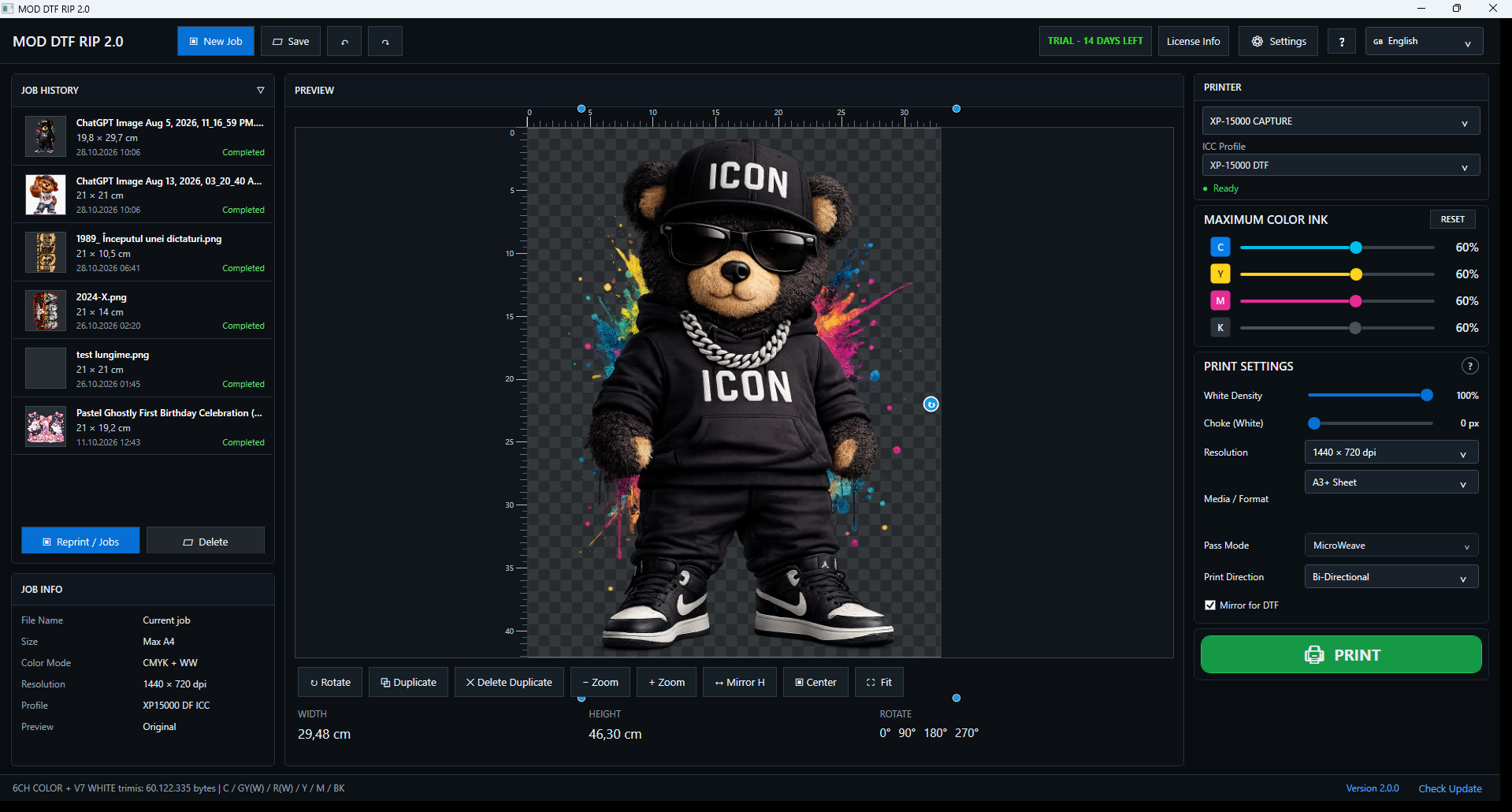Click the undo arrow icon
The height and width of the screenshot is (812, 1512).
[x=344, y=42]
